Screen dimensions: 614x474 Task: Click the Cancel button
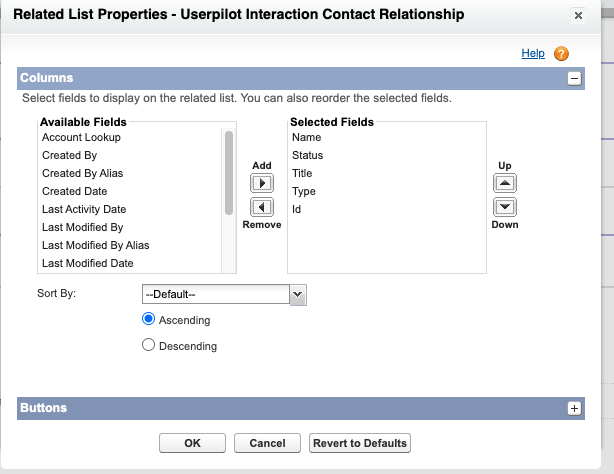pos(267,443)
